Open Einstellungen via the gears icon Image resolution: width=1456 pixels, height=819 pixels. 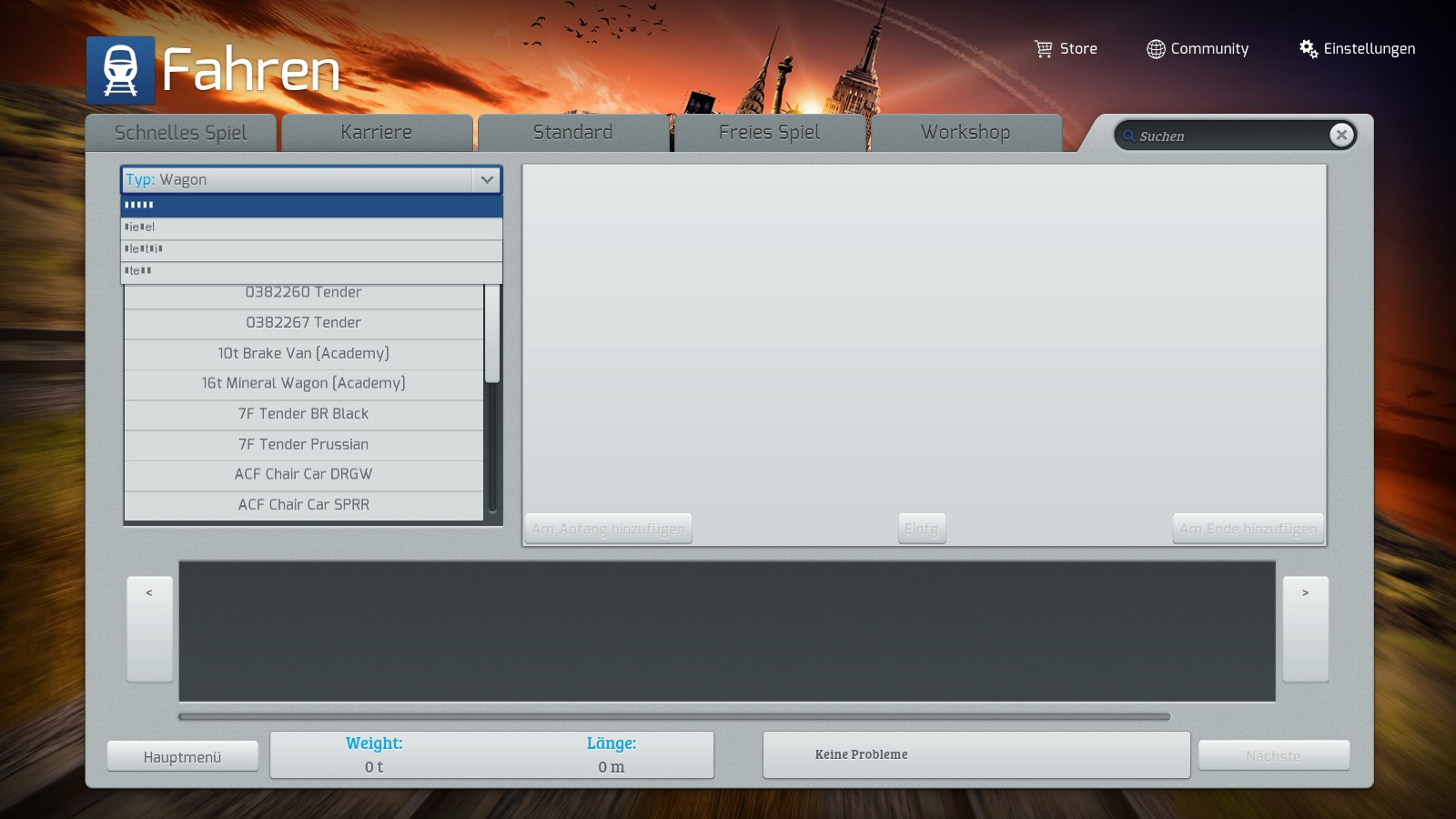pos(1309,49)
